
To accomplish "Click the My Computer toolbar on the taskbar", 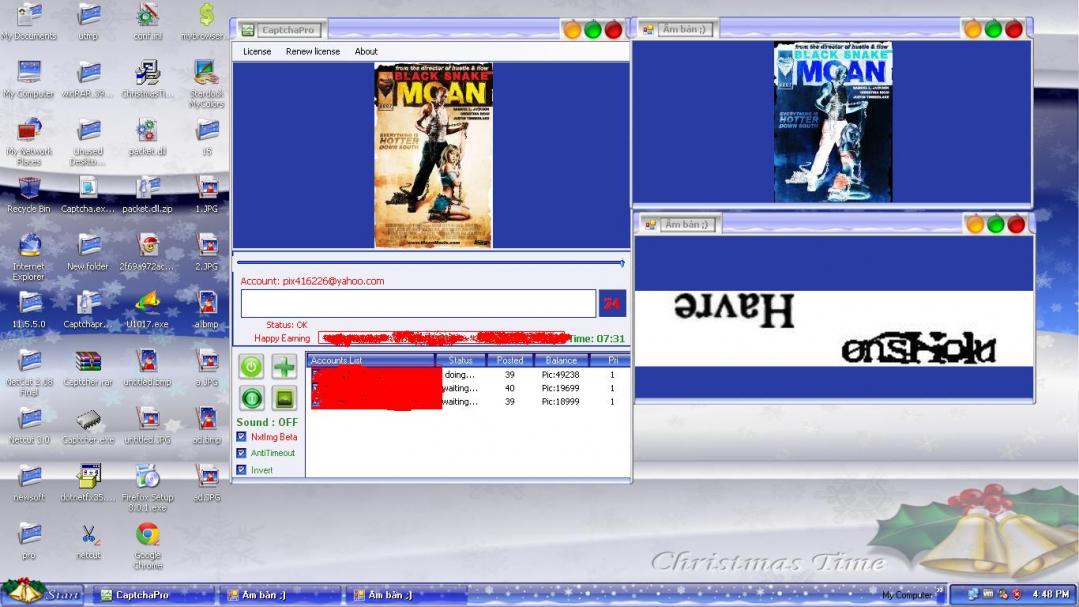I will pos(907,595).
